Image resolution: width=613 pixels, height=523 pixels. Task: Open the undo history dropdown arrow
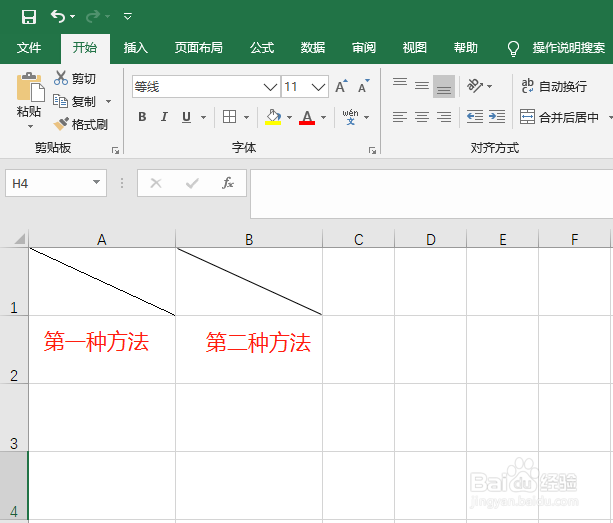[72, 16]
